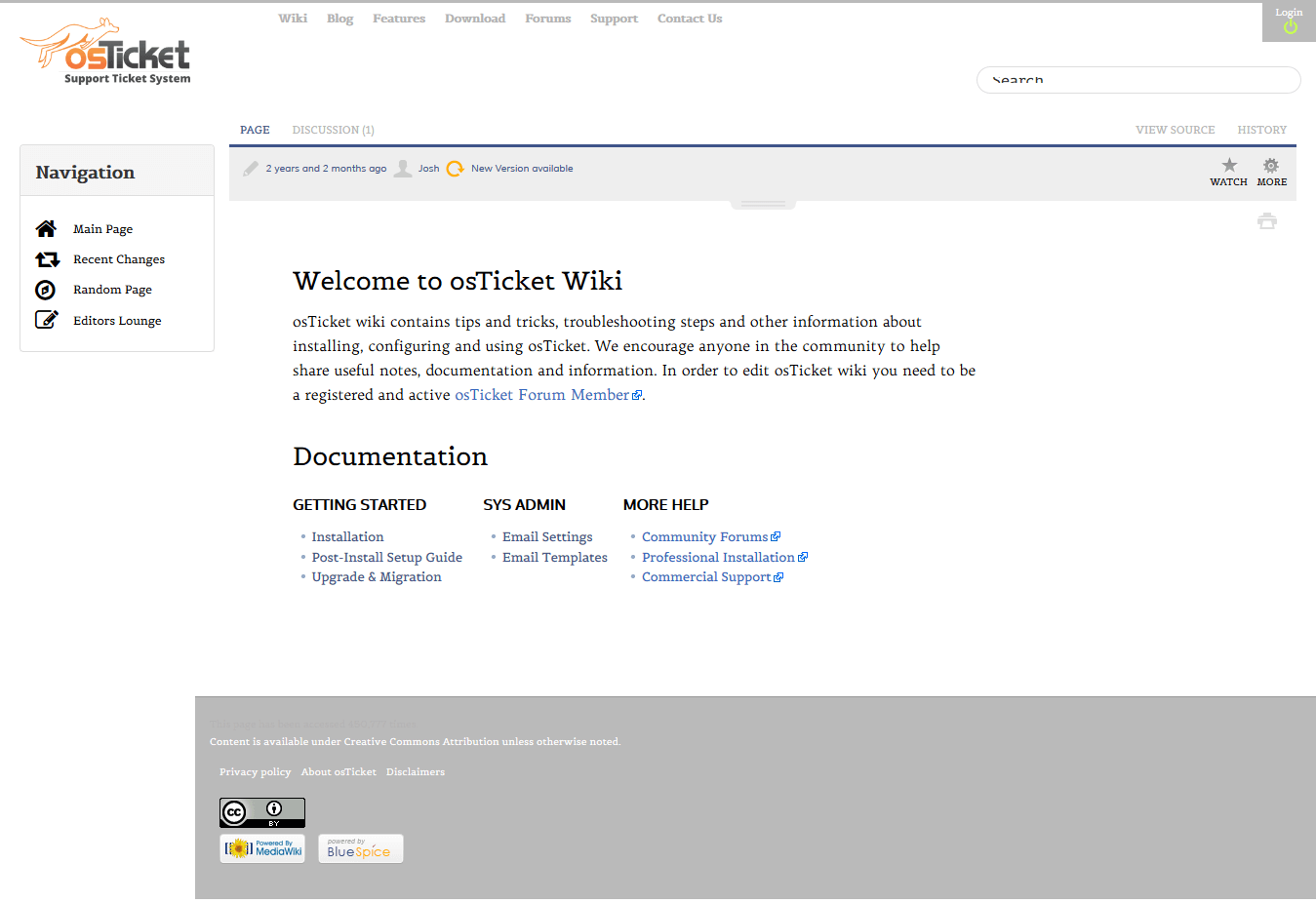Click the New Version available link
This screenshot has height=904, width=1316.
[x=522, y=169]
